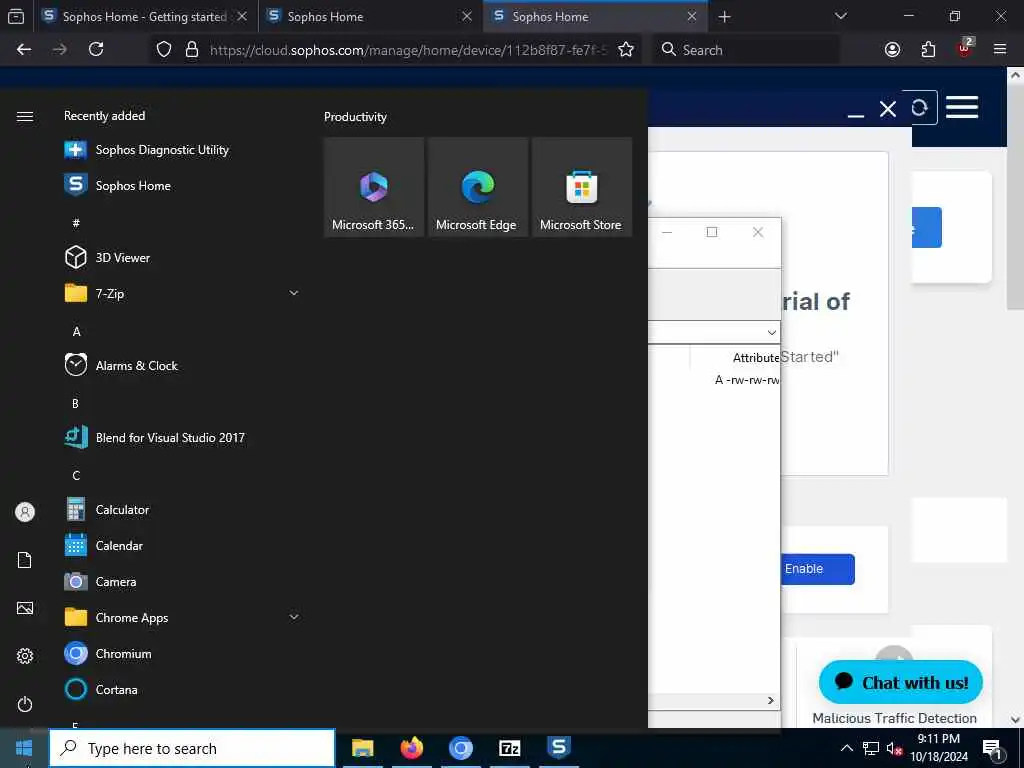Bookmark this page with star
The height and width of the screenshot is (768, 1024).
tap(626, 50)
